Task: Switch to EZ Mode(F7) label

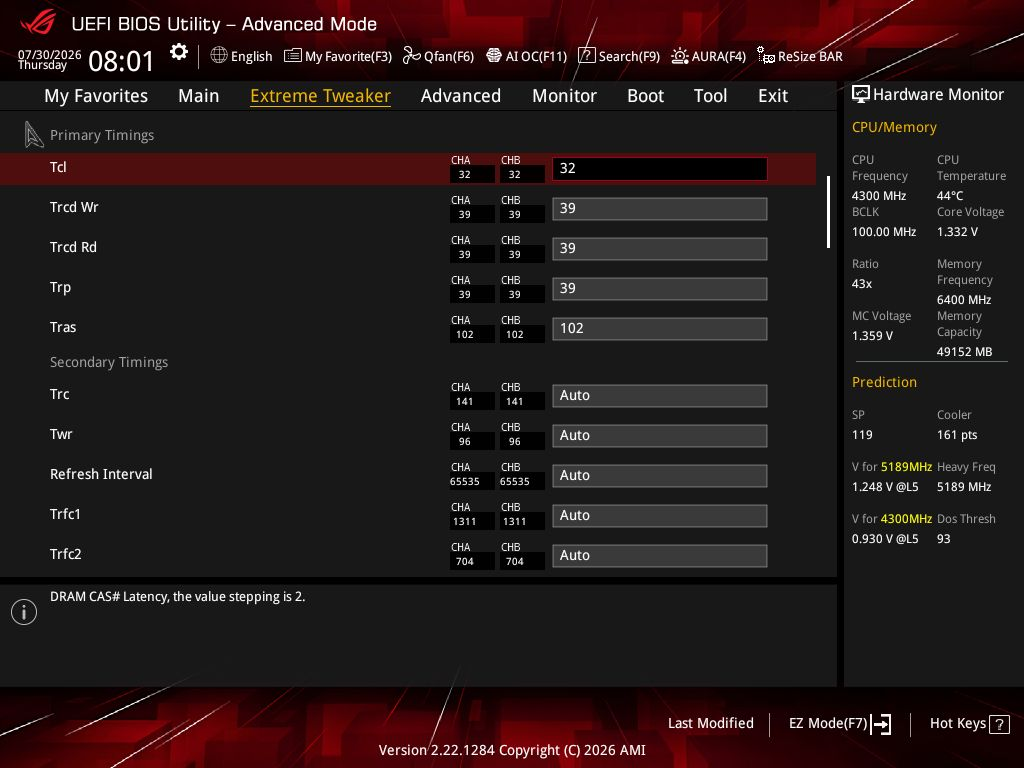Action: (827, 723)
